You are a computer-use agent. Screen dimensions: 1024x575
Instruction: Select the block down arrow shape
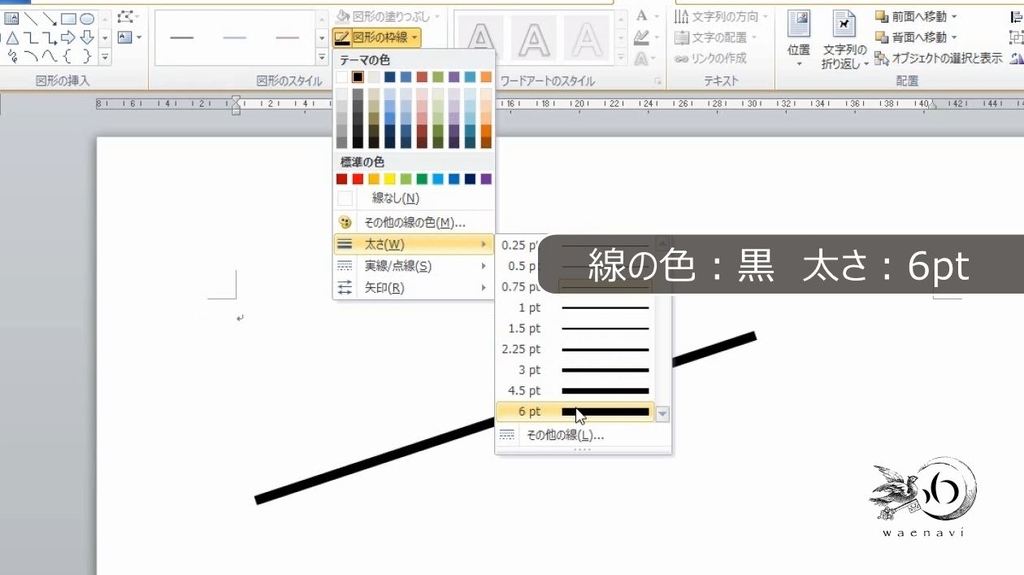click(87, 37)
